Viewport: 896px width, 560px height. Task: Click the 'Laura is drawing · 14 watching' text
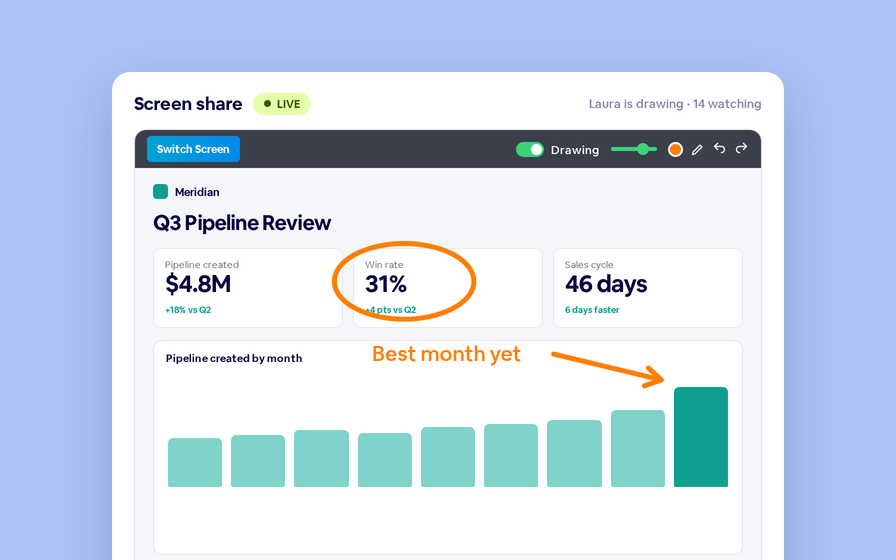click(x=675, y=104)
